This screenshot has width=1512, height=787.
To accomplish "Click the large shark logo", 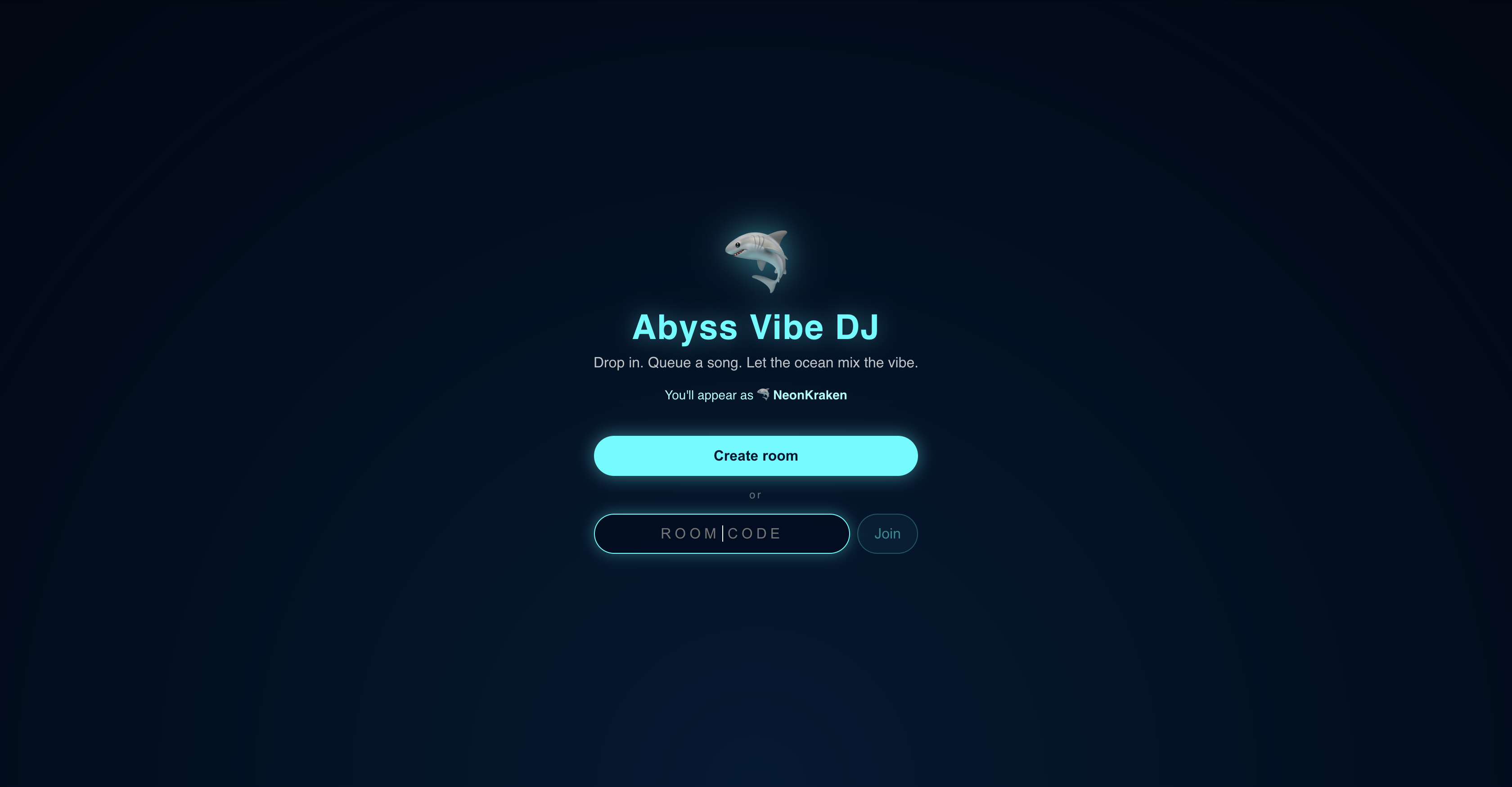I will pos(756,261).
